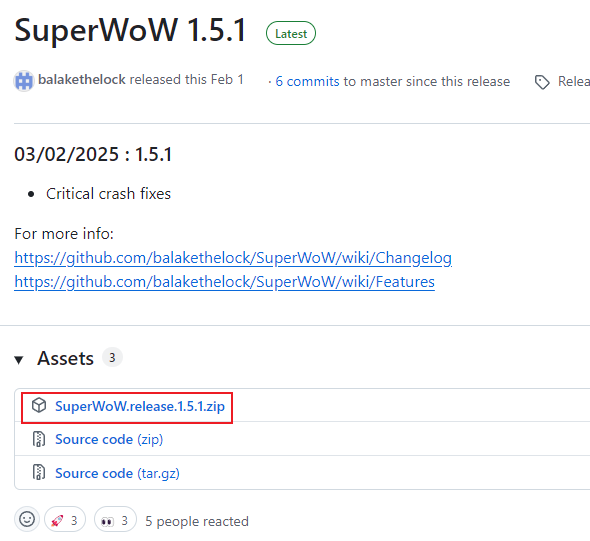Viewport: 590px width, 541px height.
Task: Open balakethelock's profile name link
Action: pyautogui.click(x=82, y=79)
